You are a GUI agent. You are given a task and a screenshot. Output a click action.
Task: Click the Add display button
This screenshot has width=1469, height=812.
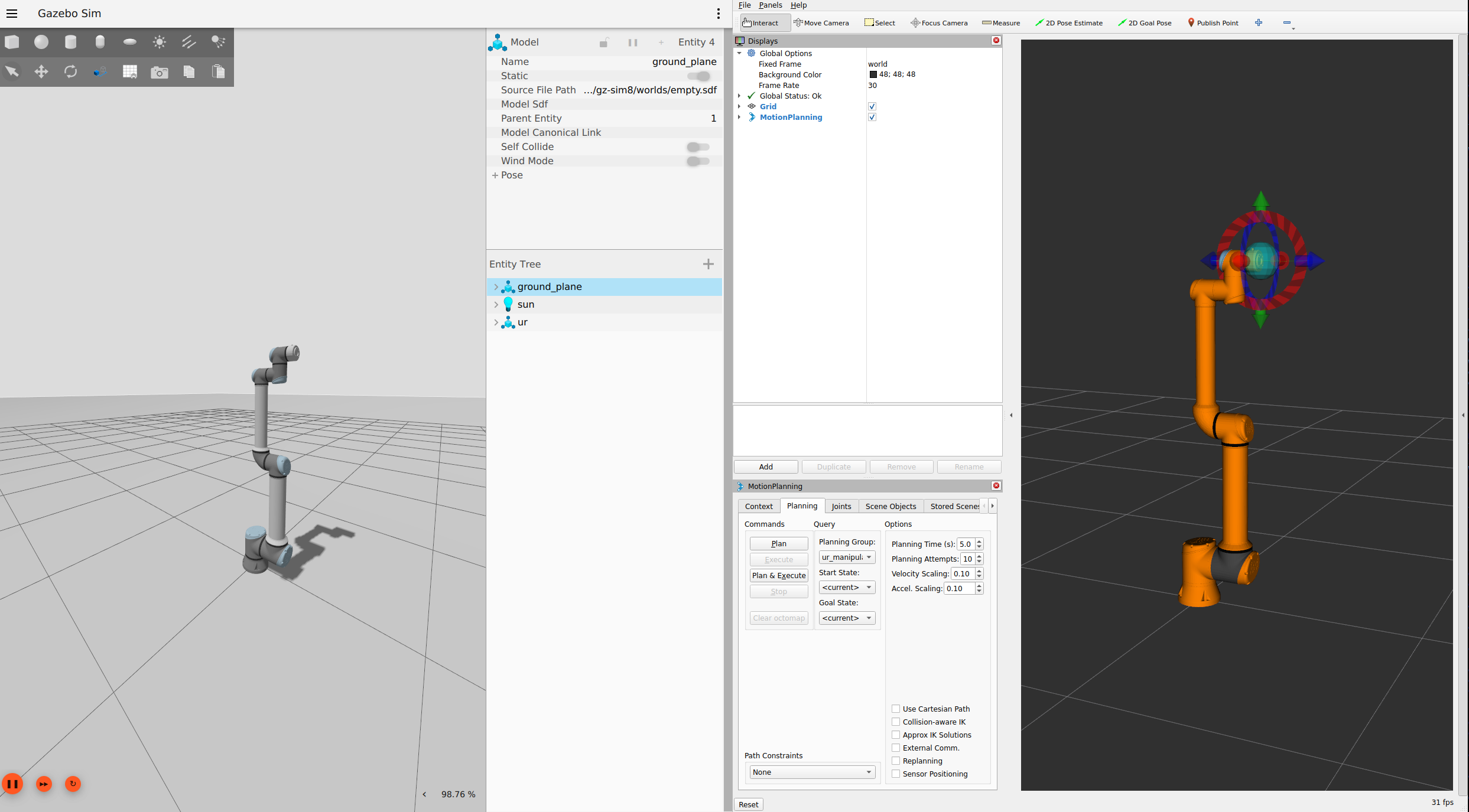pyautogui.click(x=766, y=467)
